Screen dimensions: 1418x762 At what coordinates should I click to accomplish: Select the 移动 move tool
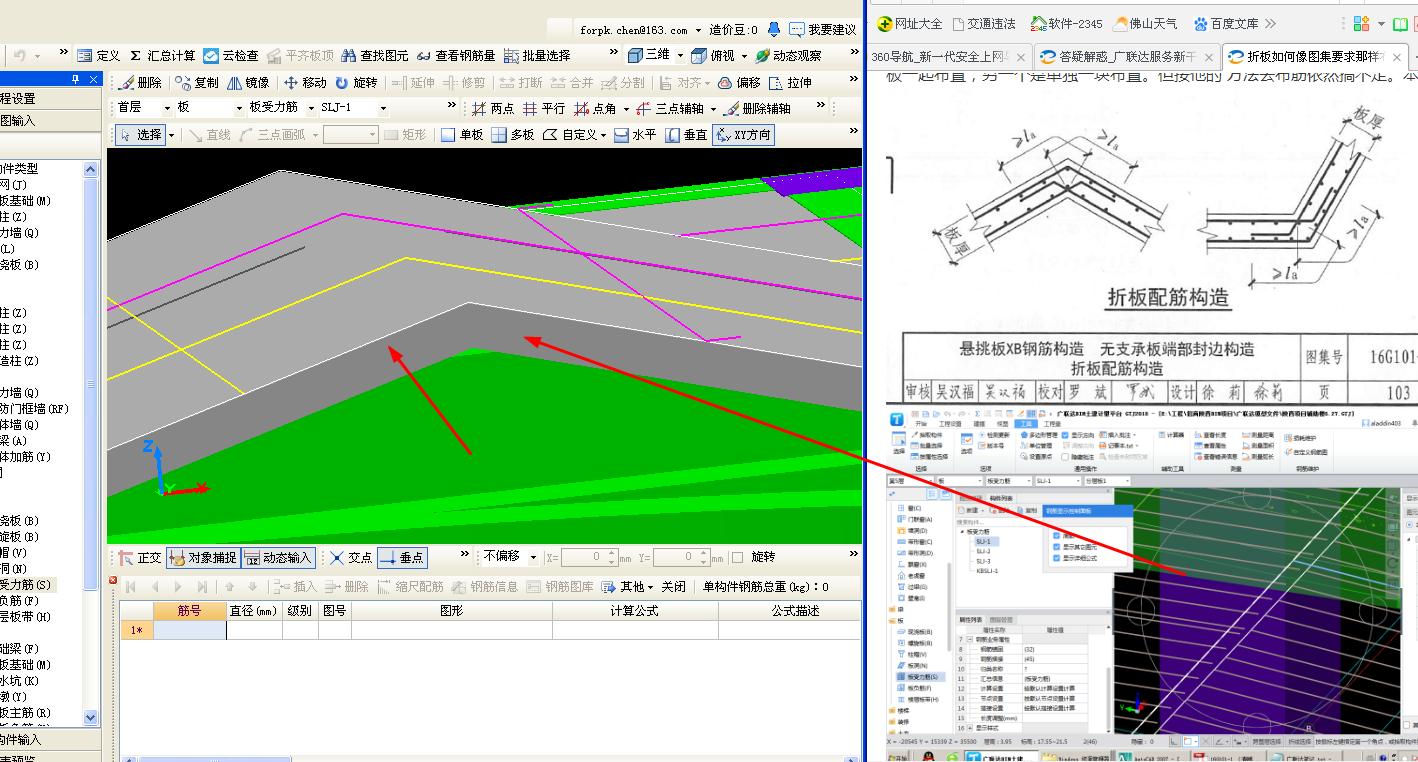point(306,83)
